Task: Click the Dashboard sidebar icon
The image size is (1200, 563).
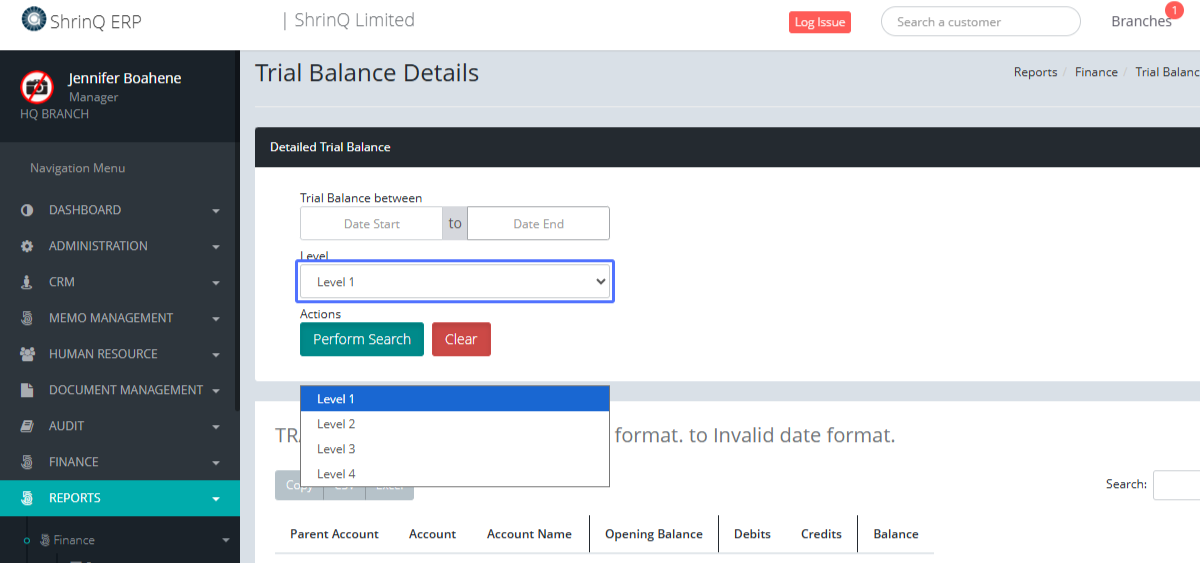Action: pyautogui.click(x=27, y=210)
